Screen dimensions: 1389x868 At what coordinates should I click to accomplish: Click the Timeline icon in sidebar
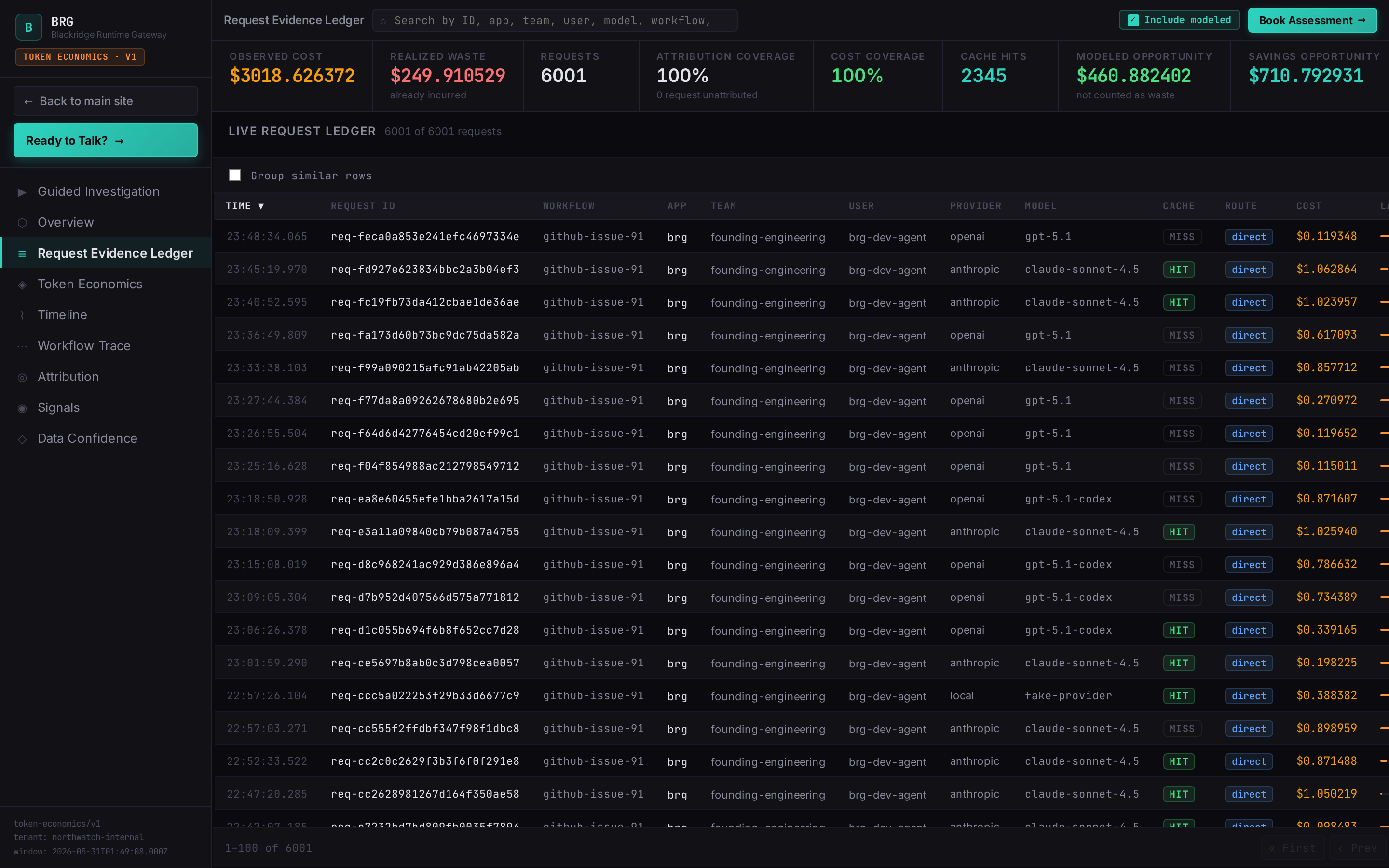[22, 315]
